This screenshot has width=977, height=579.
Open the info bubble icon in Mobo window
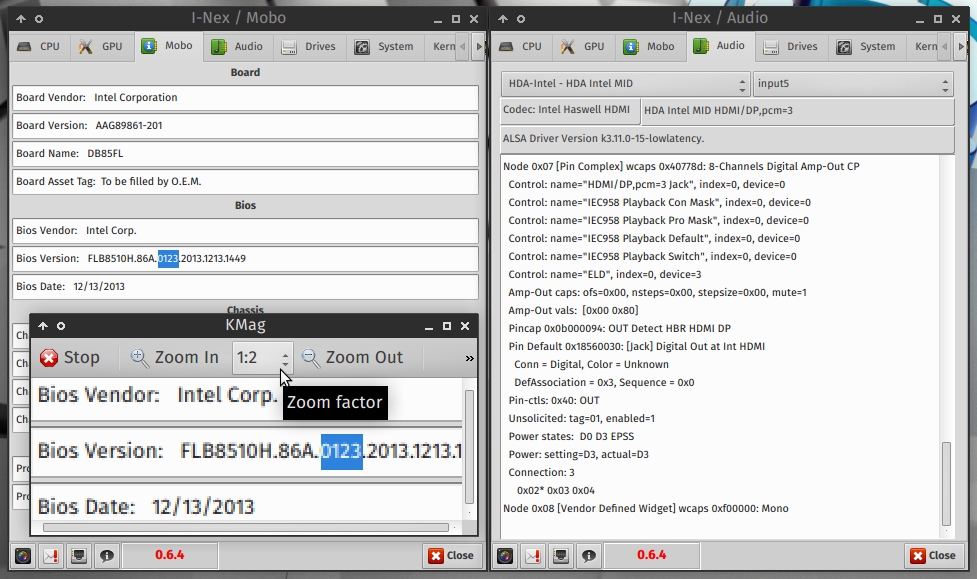click(107, 555)
